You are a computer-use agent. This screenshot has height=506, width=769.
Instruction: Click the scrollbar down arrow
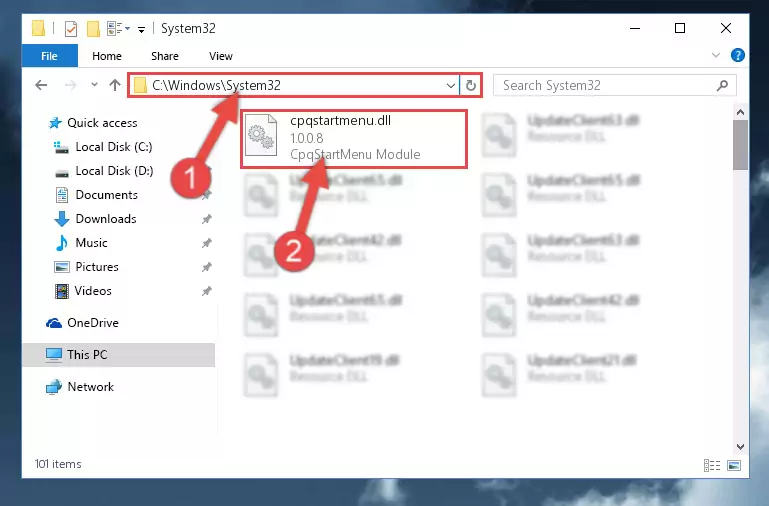pyautogui.click(x=741, y=447)
